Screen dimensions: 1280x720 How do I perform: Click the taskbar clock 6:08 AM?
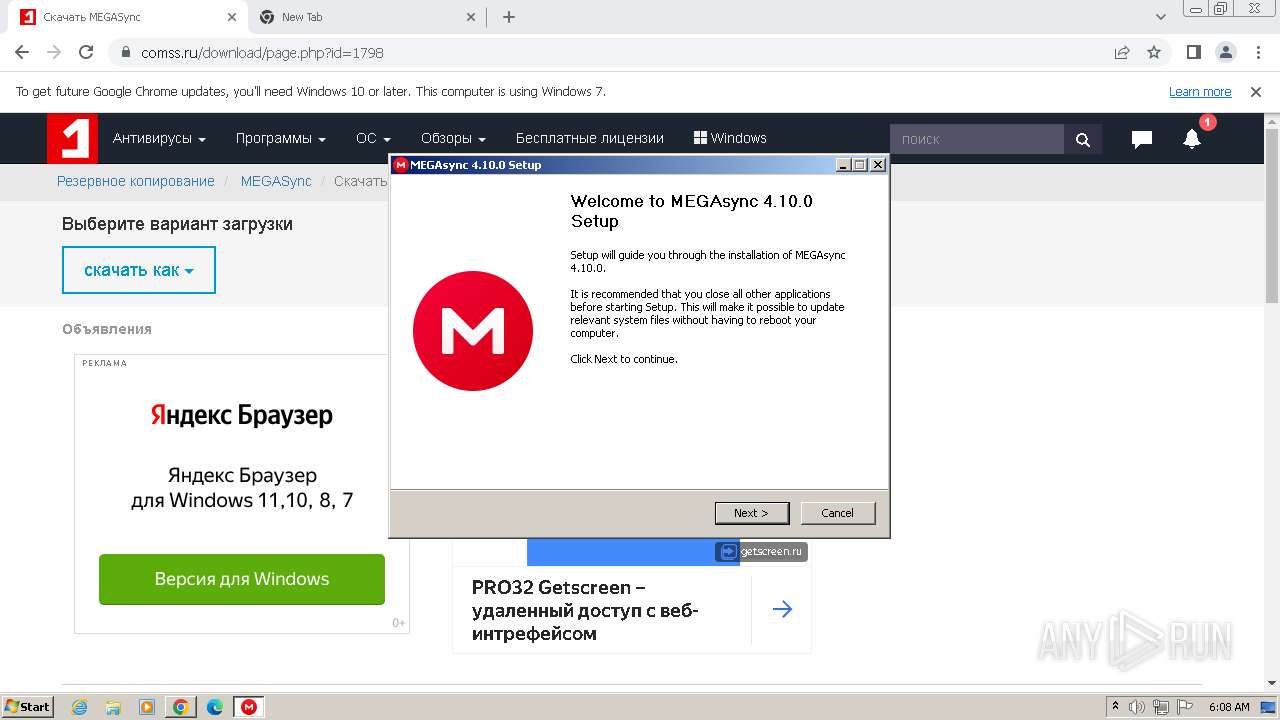point(1229,707)
